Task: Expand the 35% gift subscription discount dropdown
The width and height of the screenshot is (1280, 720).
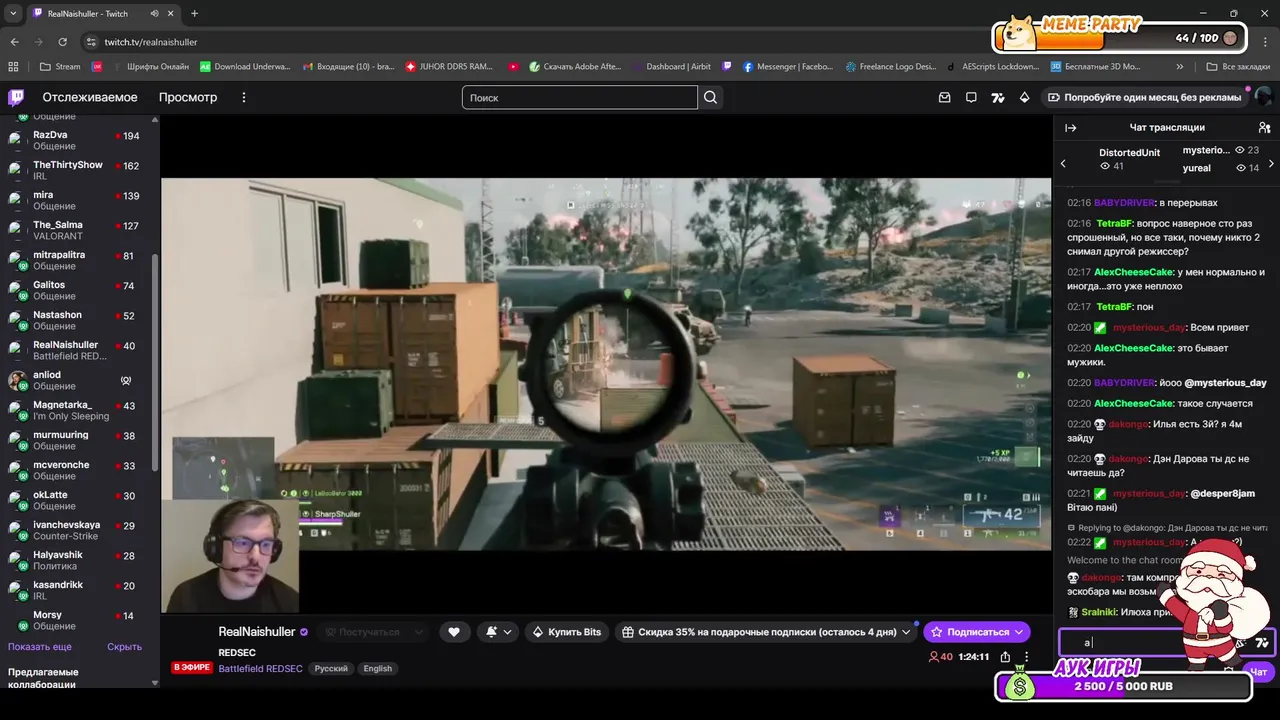Action: (766, 632)
